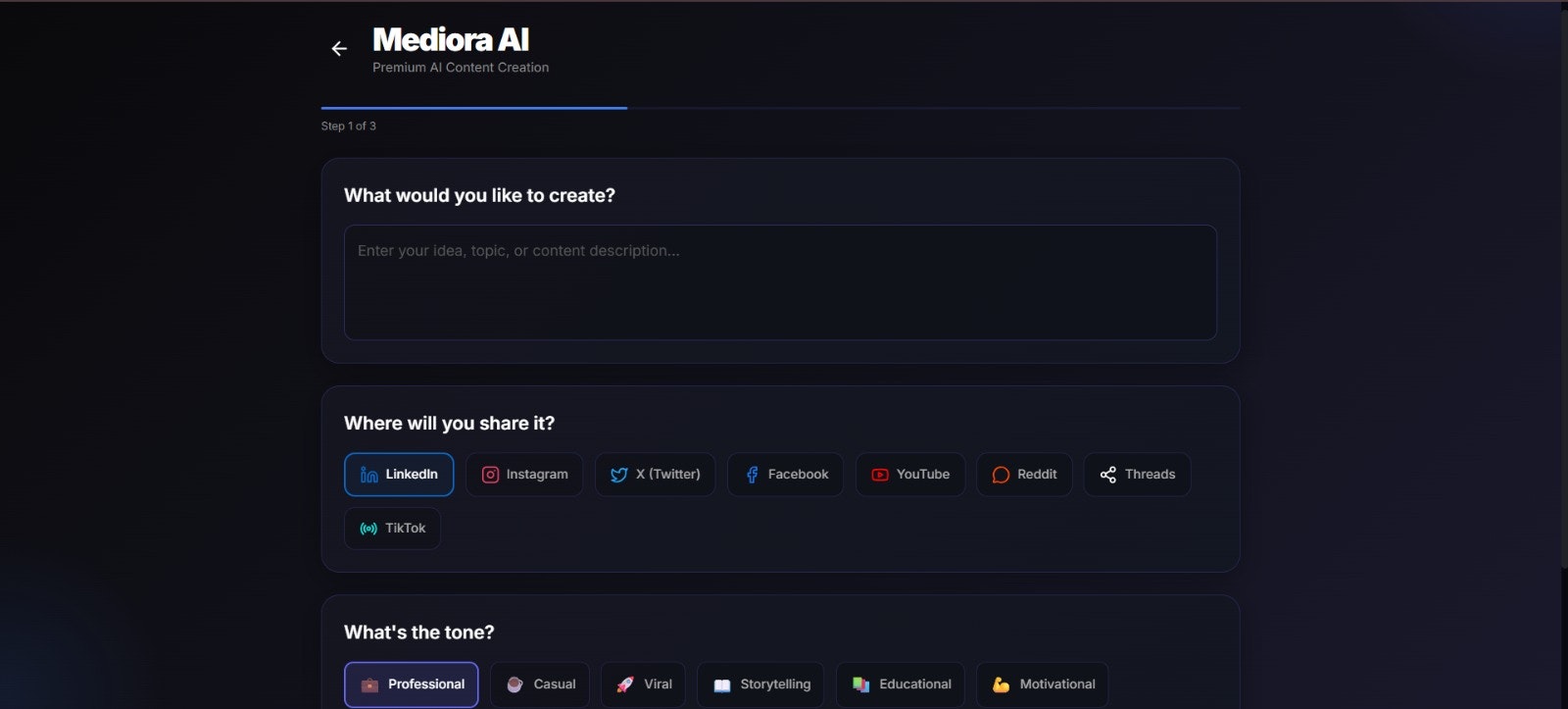Click the Step 1 of 3 progress bar

click(x=780, y=108)
